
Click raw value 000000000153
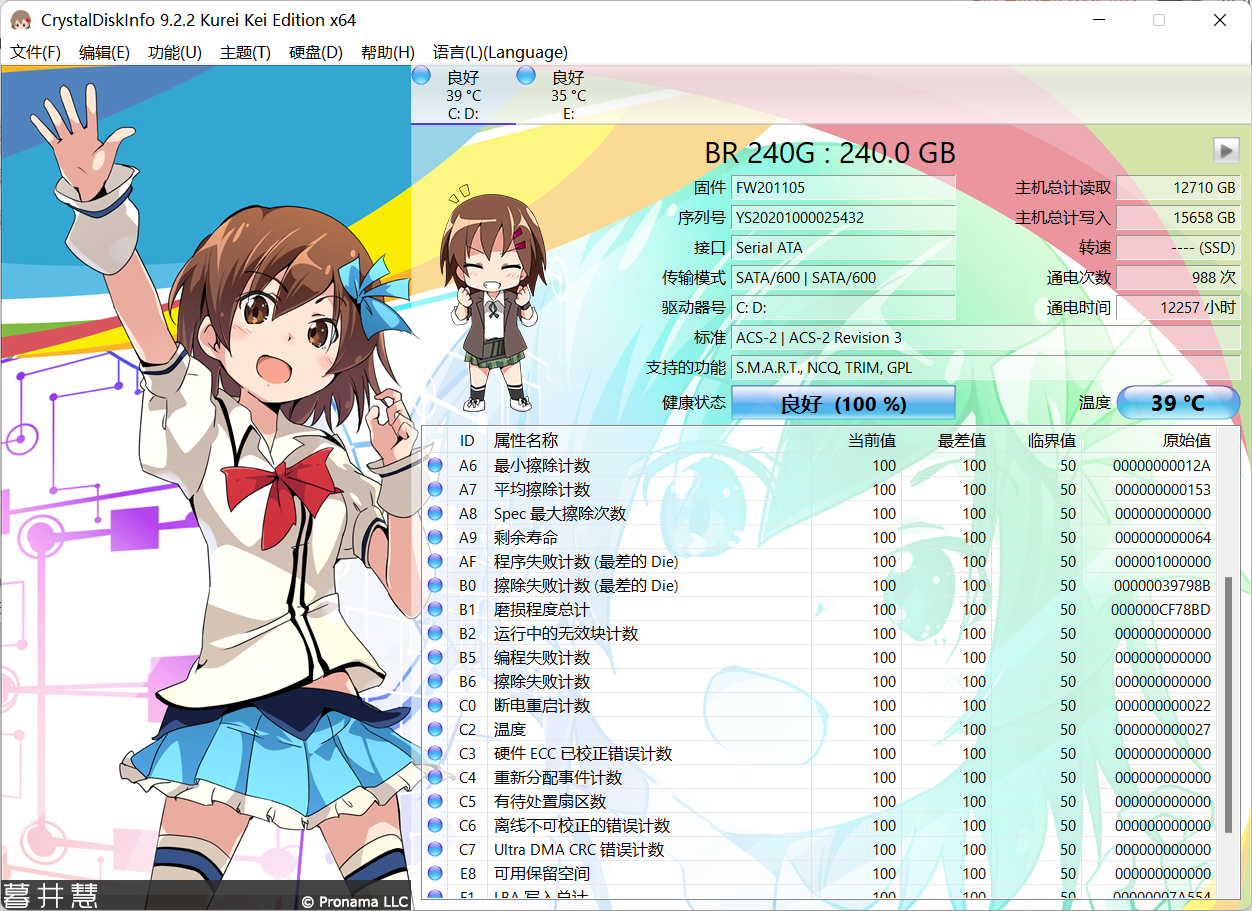(x=1162, y=489)
